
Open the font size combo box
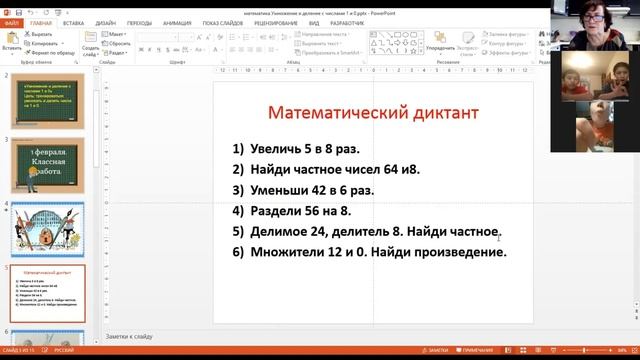(186, 38)
